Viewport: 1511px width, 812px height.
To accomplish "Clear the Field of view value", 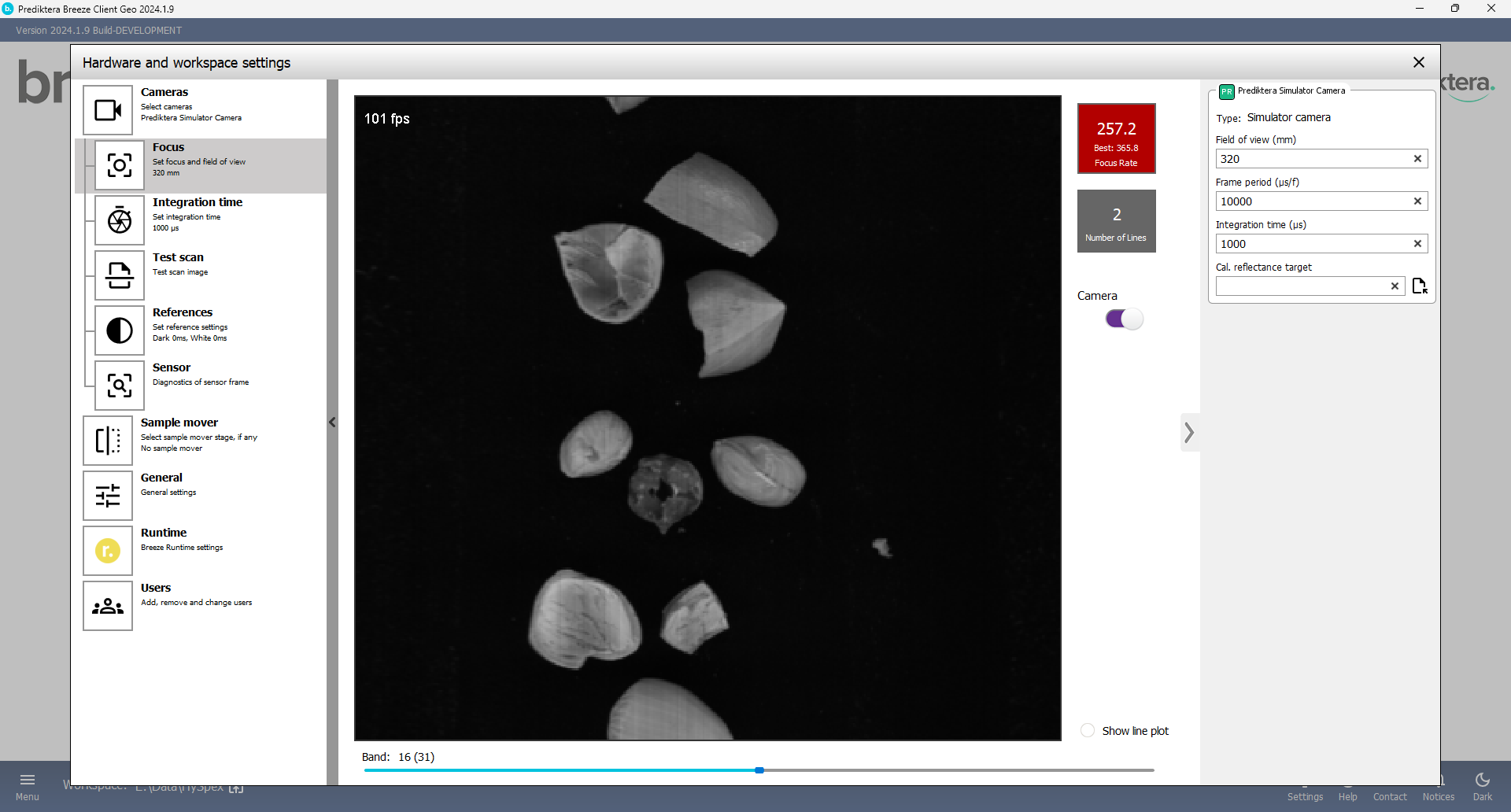I will click(1417, 159).
